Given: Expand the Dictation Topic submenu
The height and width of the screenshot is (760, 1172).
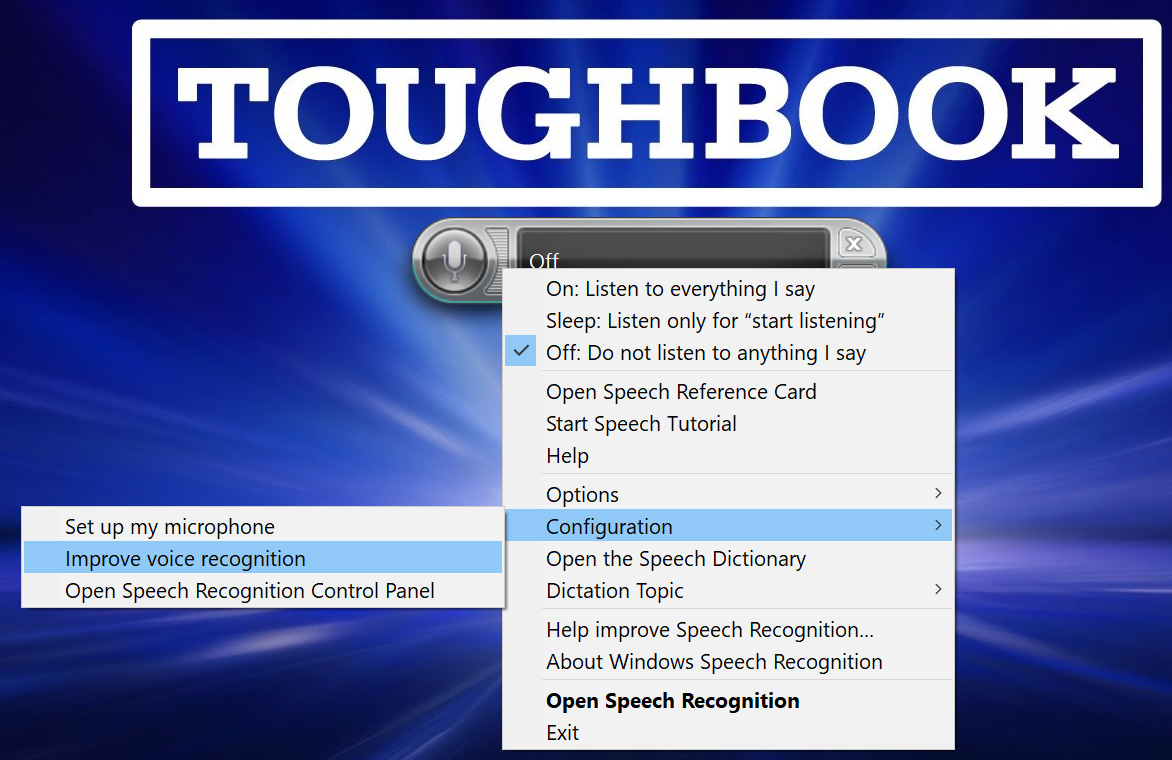Looking at the screenshot, I should [x=728, y=591].
